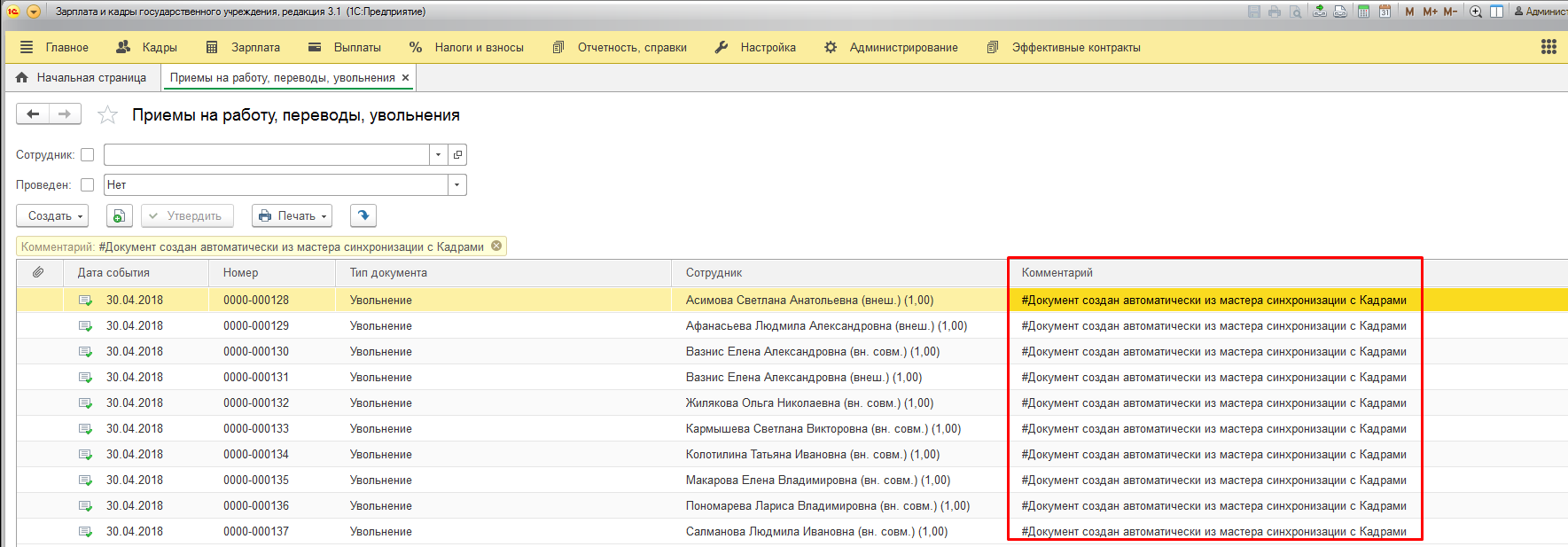Expand the Сотрудник field dropdown
The height and width of the screenshot is (547, 1568).
[438, 155]
